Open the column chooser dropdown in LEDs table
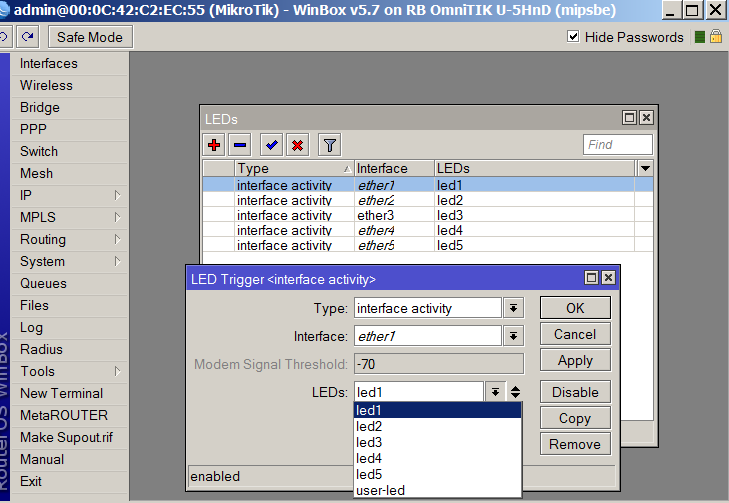This screenshot has width=729, height=503. click(x=645, y=168)
